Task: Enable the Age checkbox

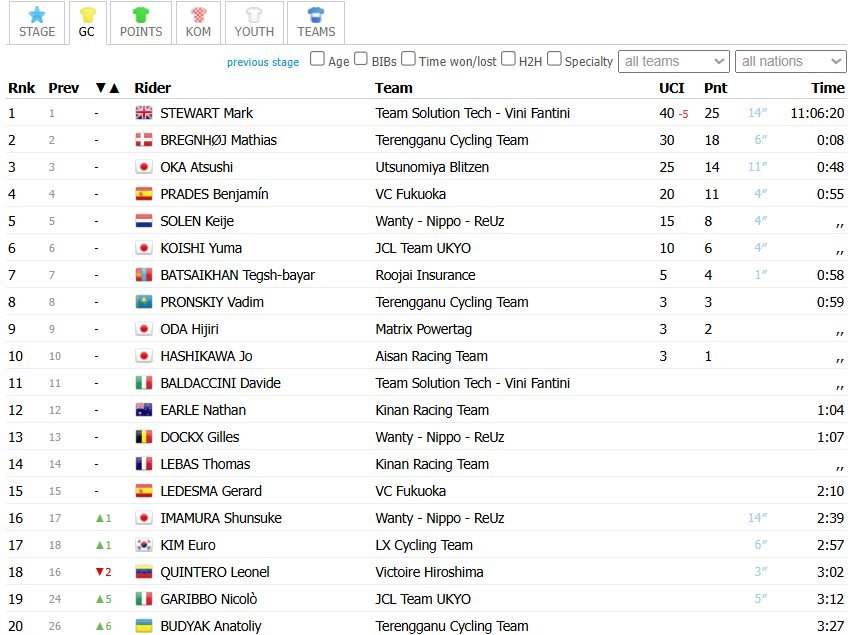Action: (317, 60)
